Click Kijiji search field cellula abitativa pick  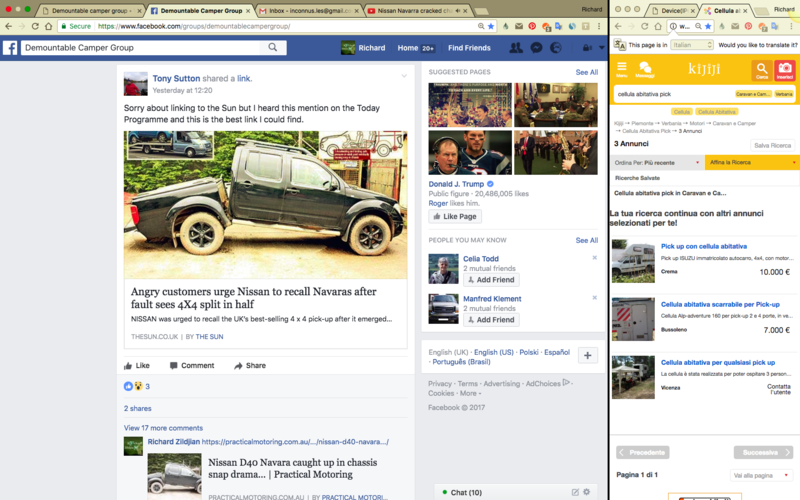[x=673, y=94]
